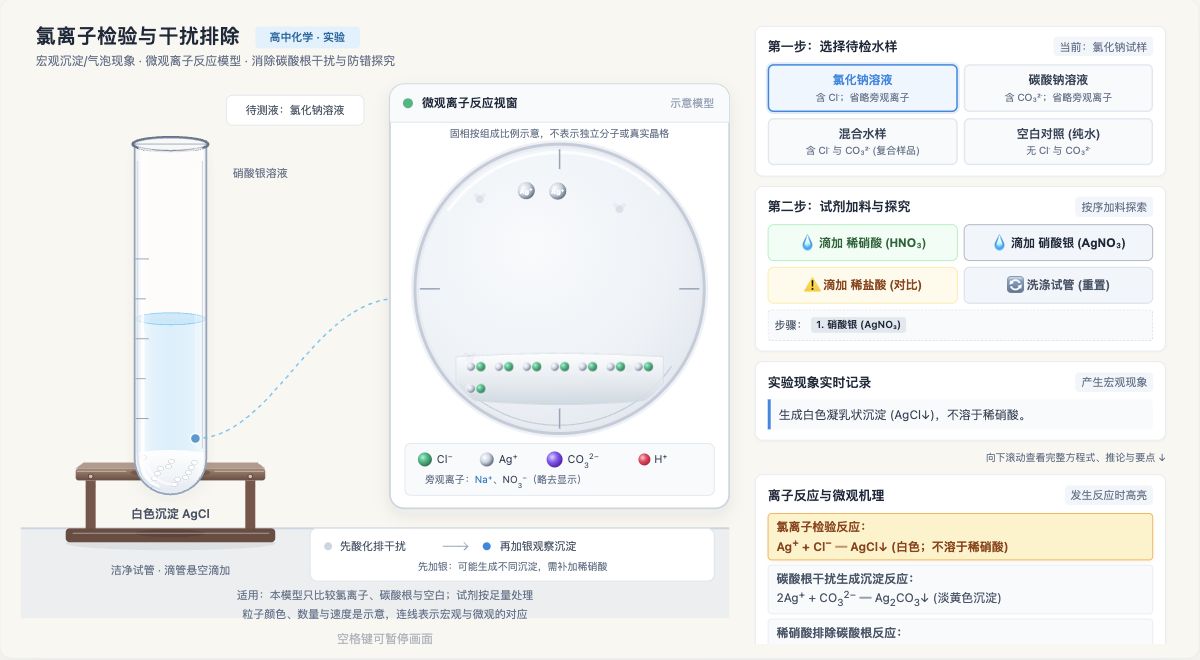Viewport: 1200px width, 660px height.
Task: Click the 碳酸根干扰生成沉淀反应 equation card
Action: coord(960,588)
